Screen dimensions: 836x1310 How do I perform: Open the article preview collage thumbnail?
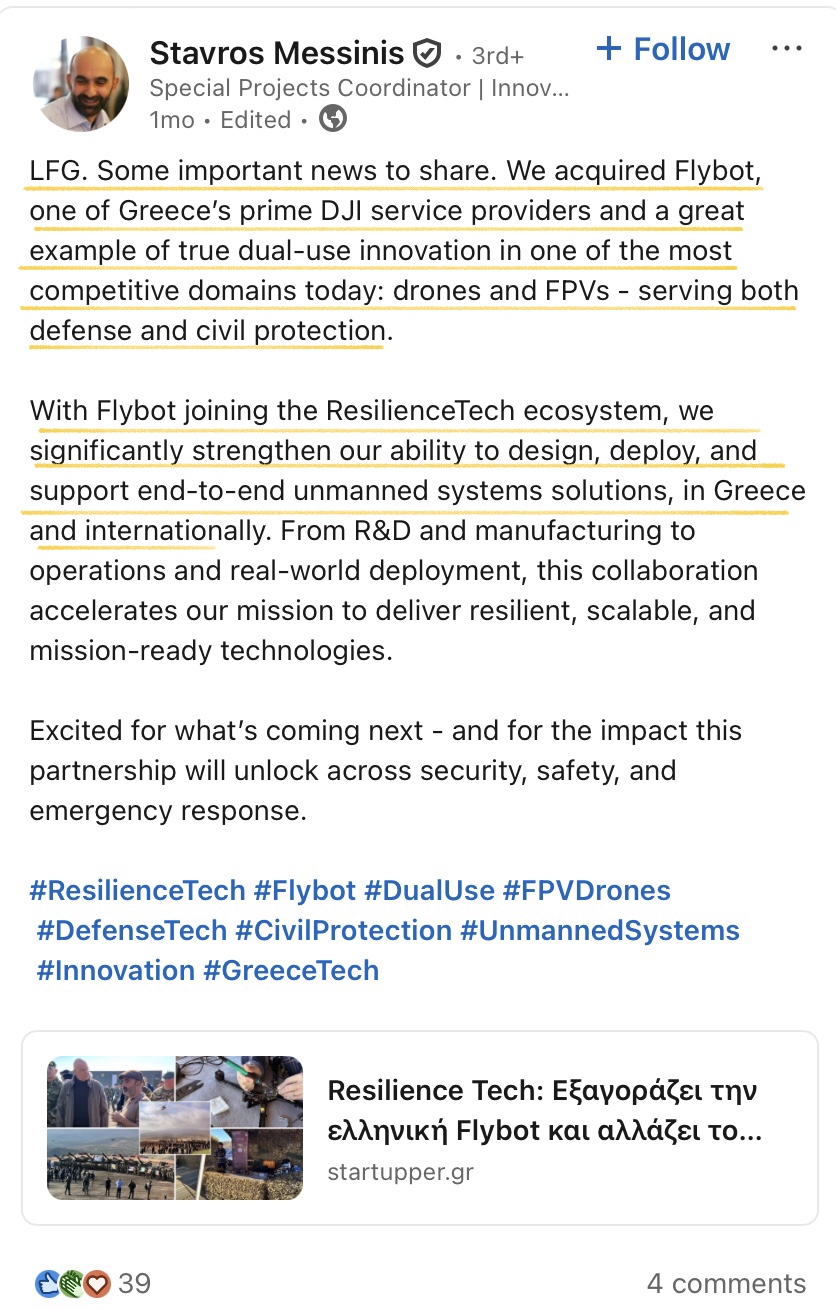click(175, 1127)
